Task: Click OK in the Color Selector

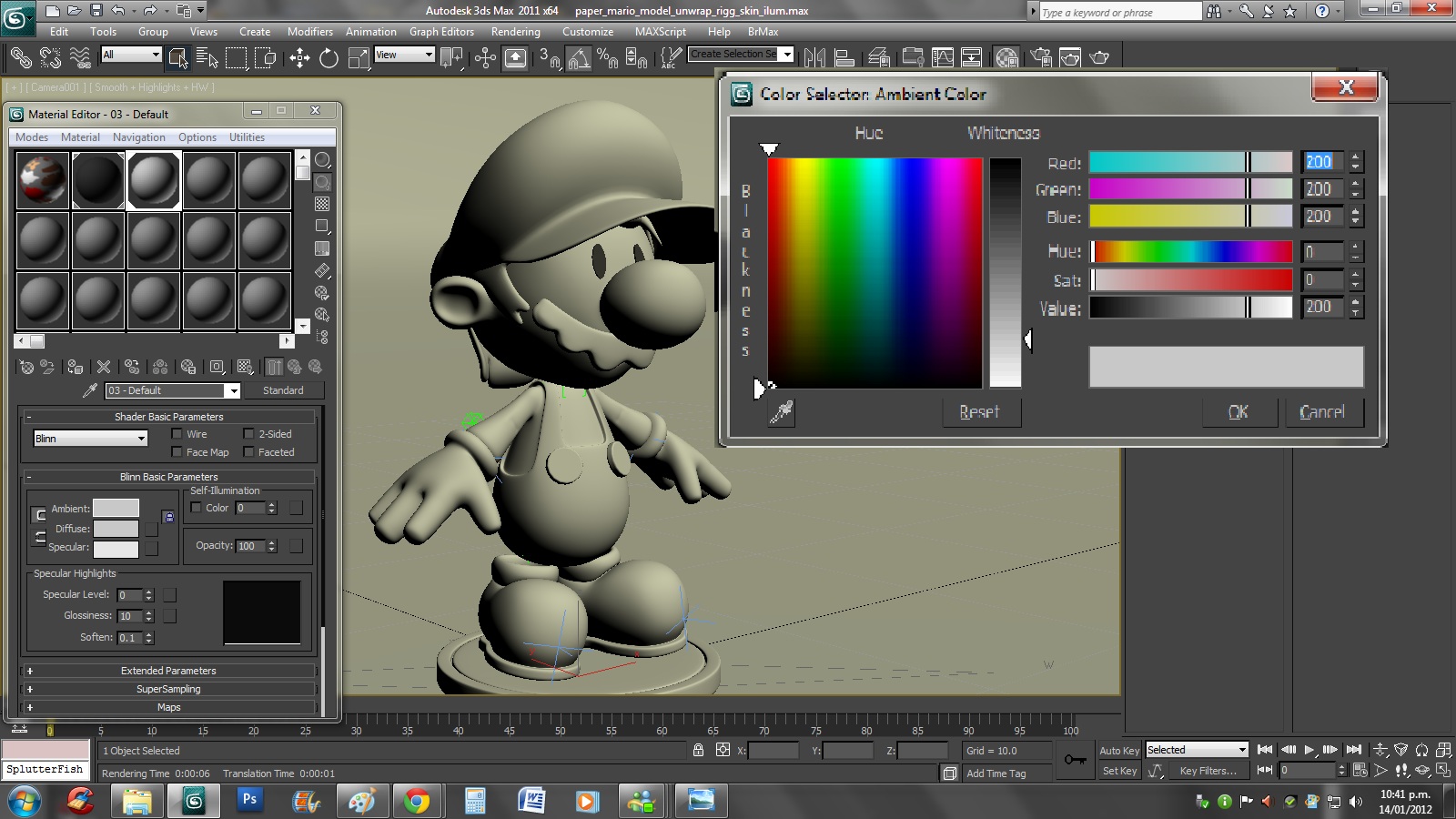Action: click(x=1239, y=412)
